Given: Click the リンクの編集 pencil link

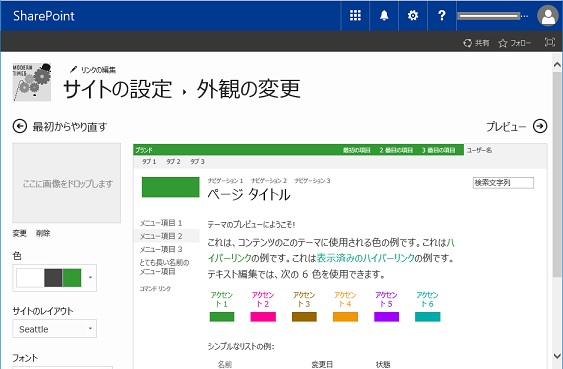Looking at the screenshot, I should coord(93,70).
